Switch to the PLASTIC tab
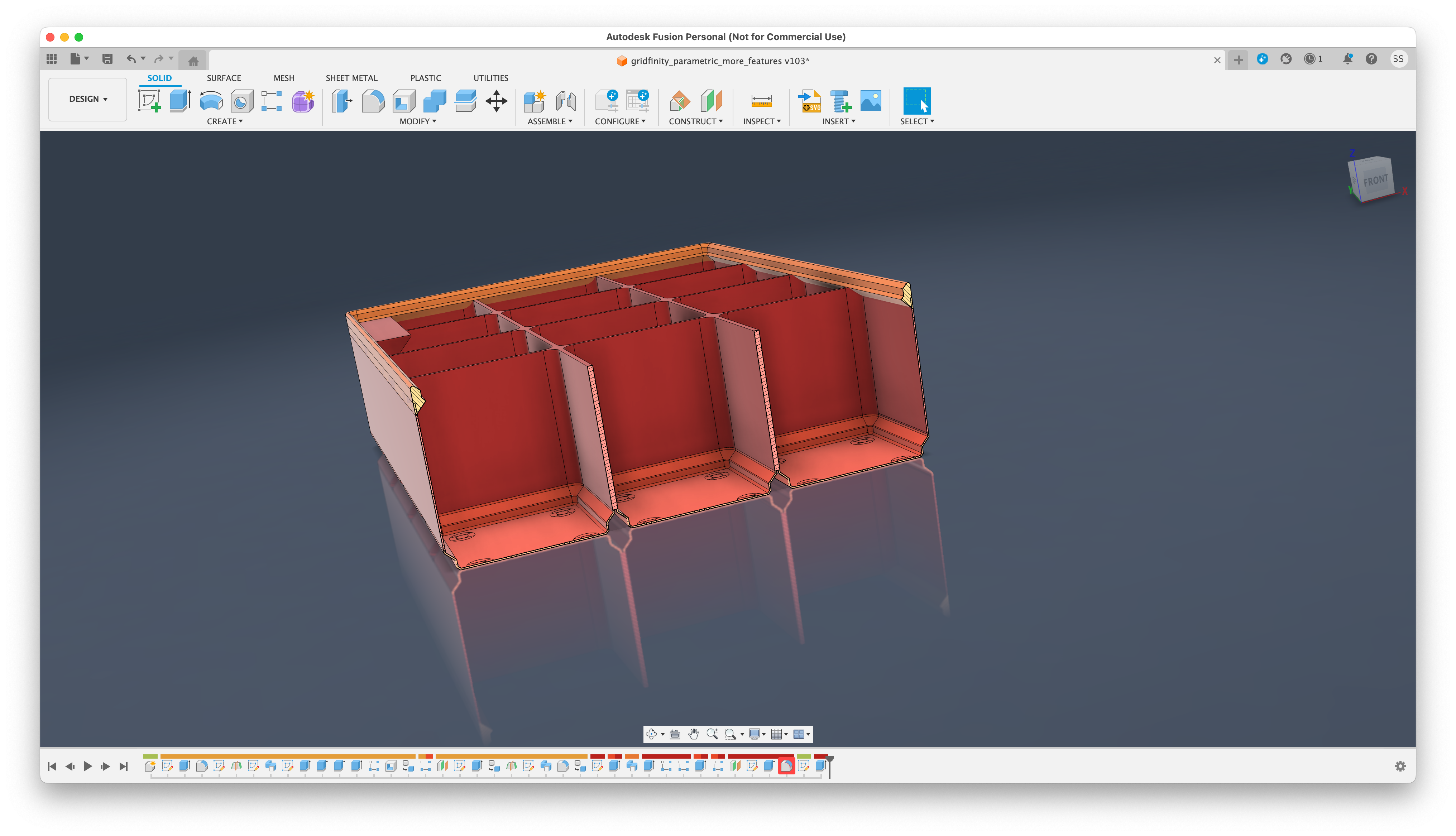Image resolution: width=1456 pixels, height=836 pixels. [425, 78]
